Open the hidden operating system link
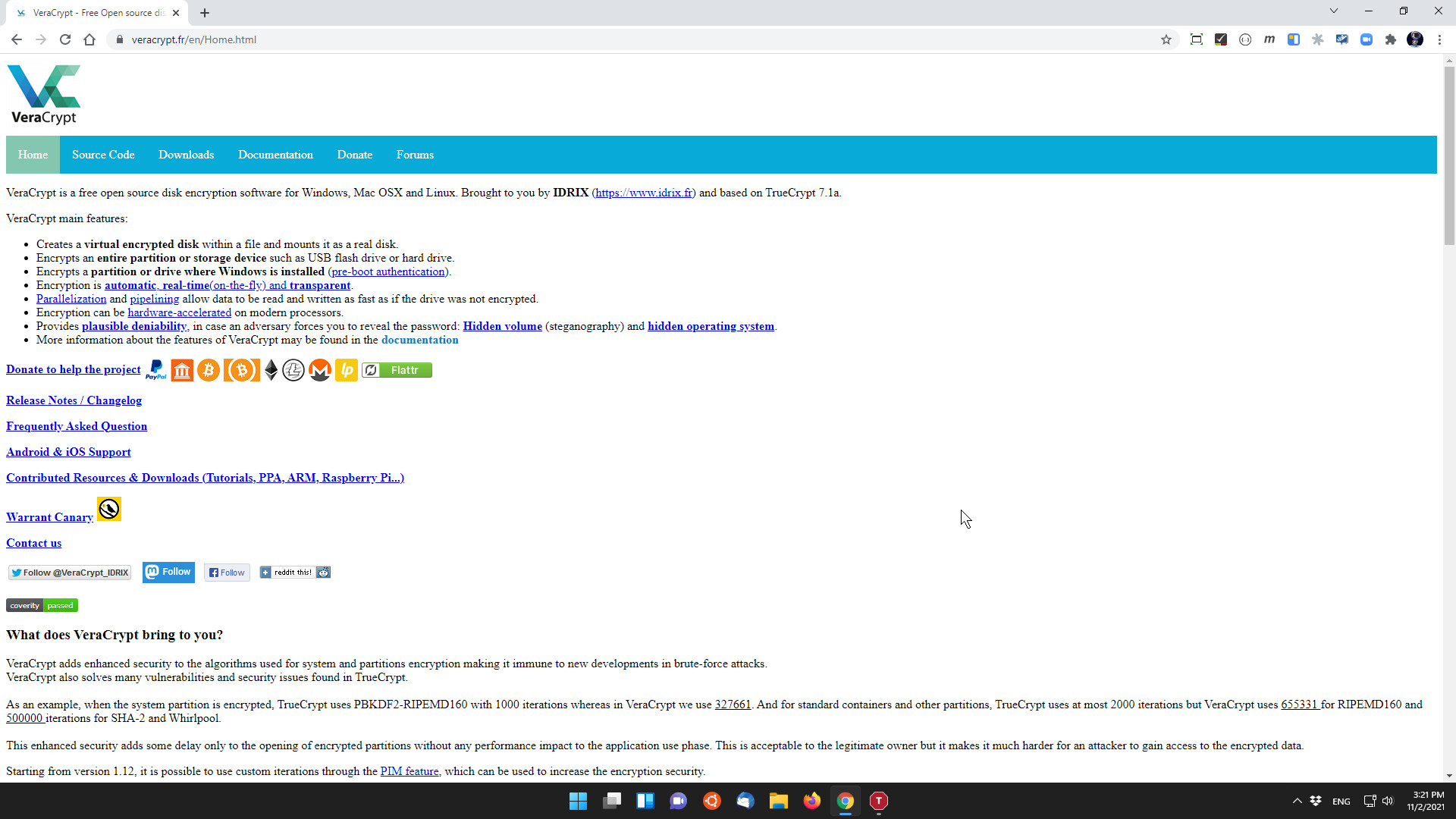This screenshot has width=1456, height=819. (711, 326)
